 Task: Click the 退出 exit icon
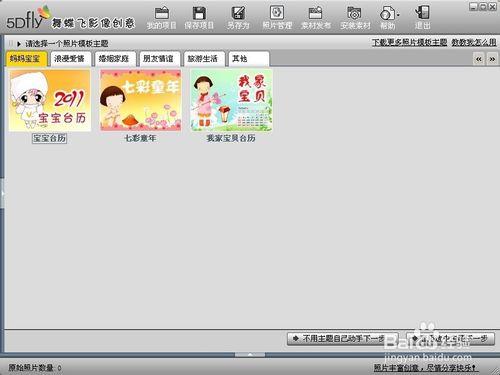click(x=422, y=13)
